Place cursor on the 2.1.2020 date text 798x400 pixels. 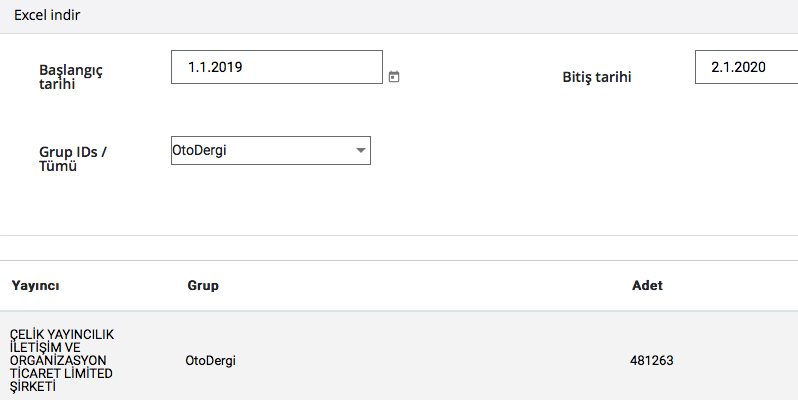738,67
